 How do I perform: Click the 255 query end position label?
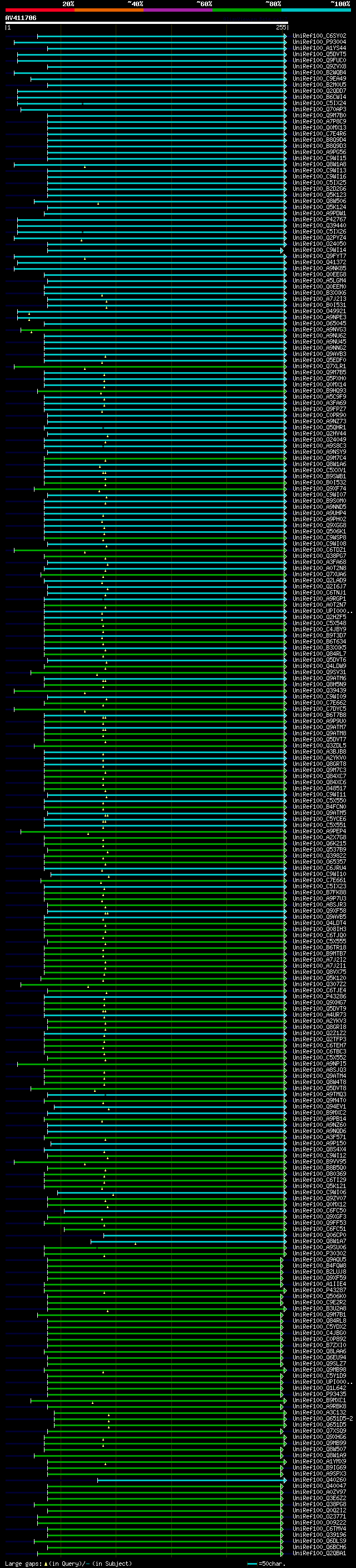click(281, 28)
